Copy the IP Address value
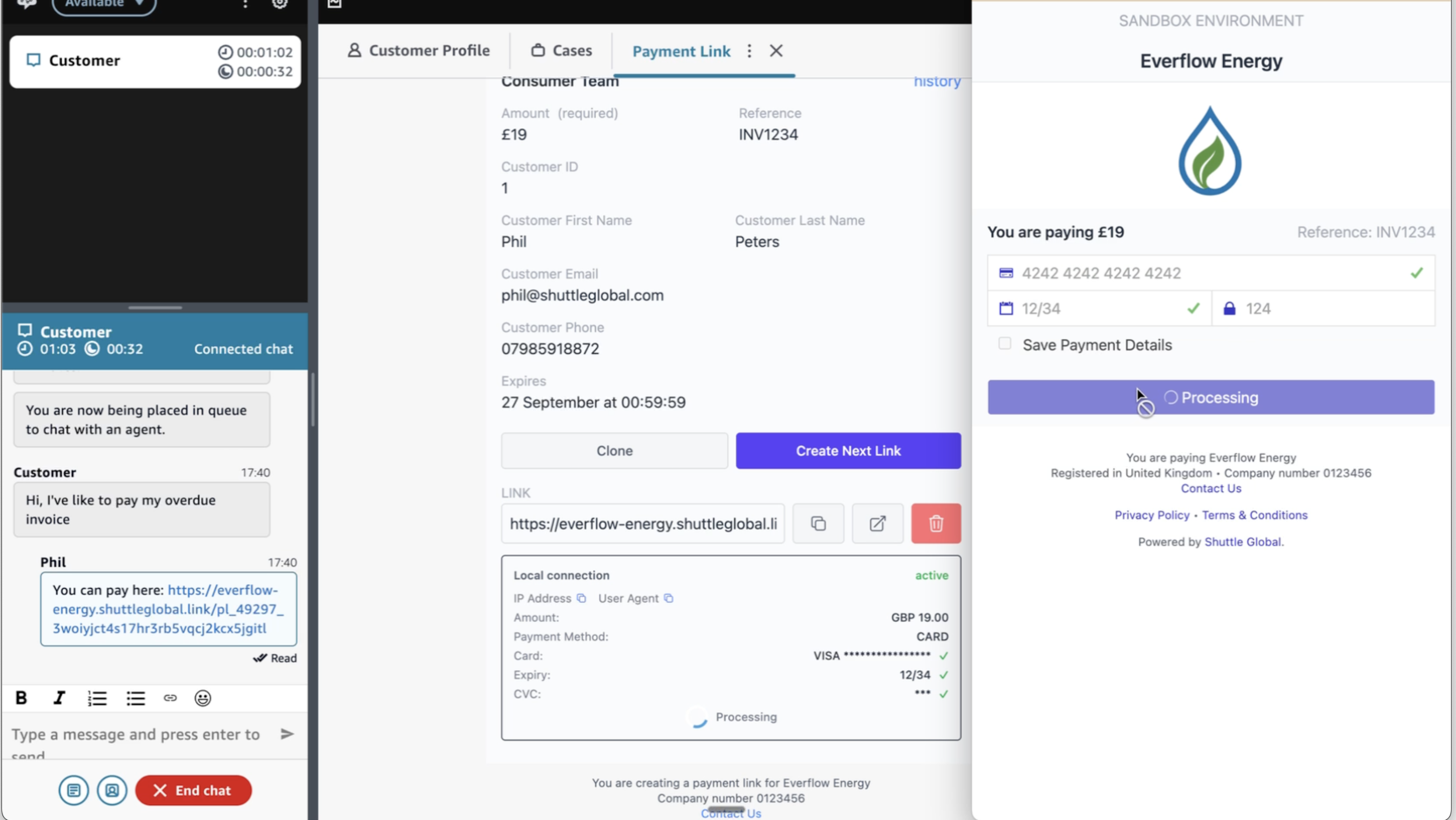1456x820 pixels. [x=581, y=598]
